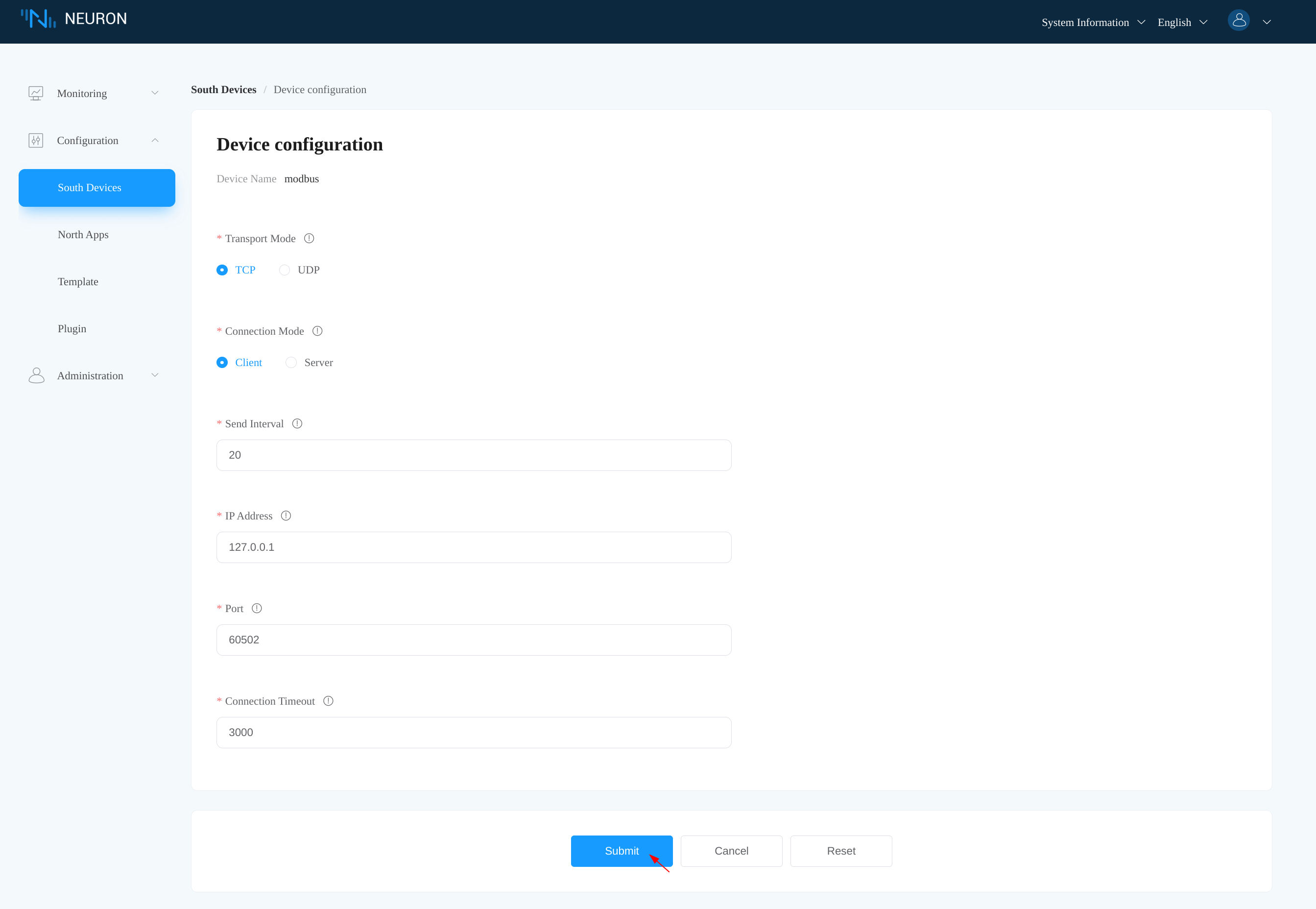The image size is (1316, 909).
Task: Open North Apps in sidebar
Action: coord(83,235)
